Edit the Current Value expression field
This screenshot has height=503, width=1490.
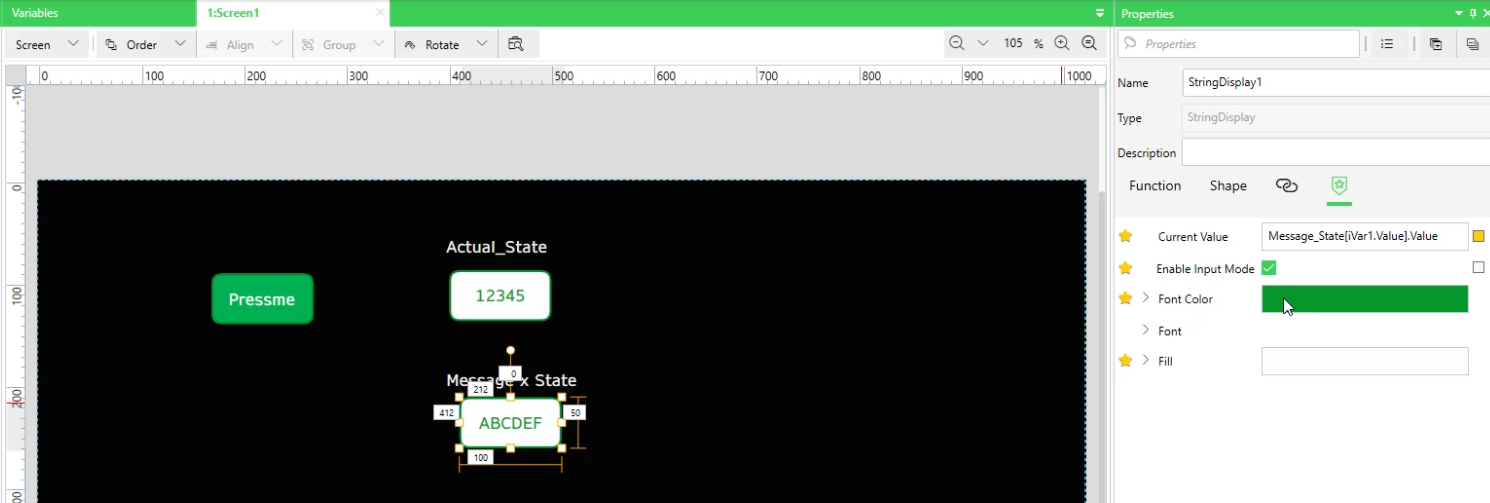(x=1365, y=236)
